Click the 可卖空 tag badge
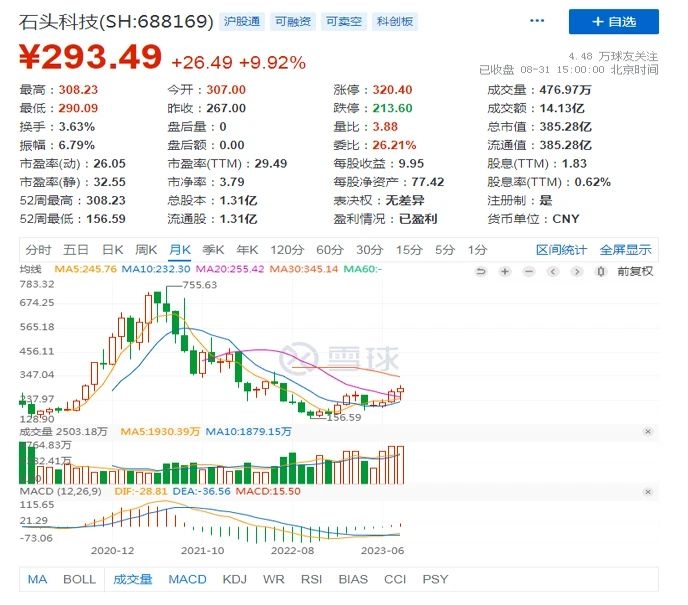The width and height of the screenshot is (688, 605). tap(344, 21)
